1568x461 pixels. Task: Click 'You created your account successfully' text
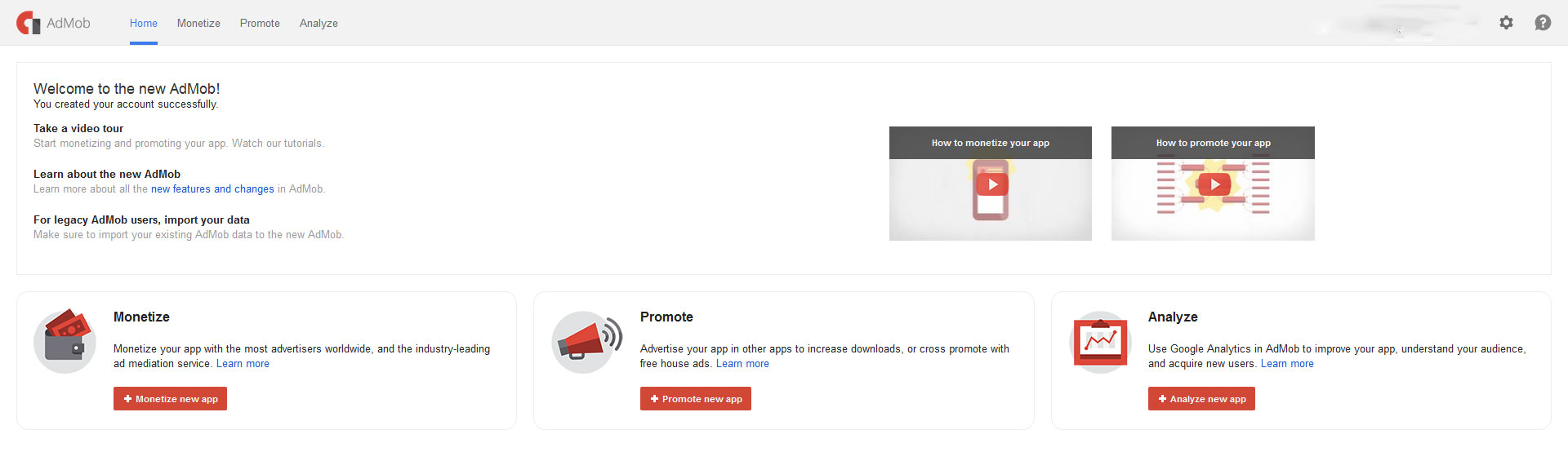[x=126, y=104]
